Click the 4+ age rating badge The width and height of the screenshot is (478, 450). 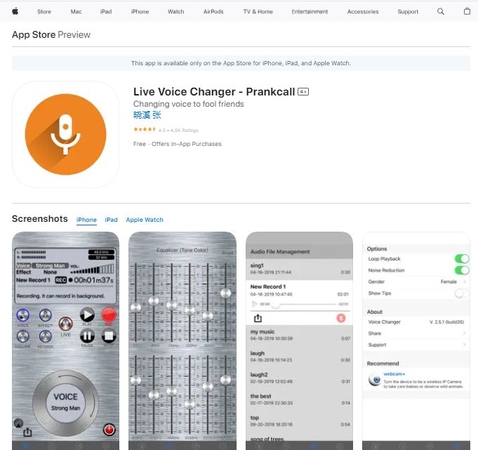tap(303, 92)
